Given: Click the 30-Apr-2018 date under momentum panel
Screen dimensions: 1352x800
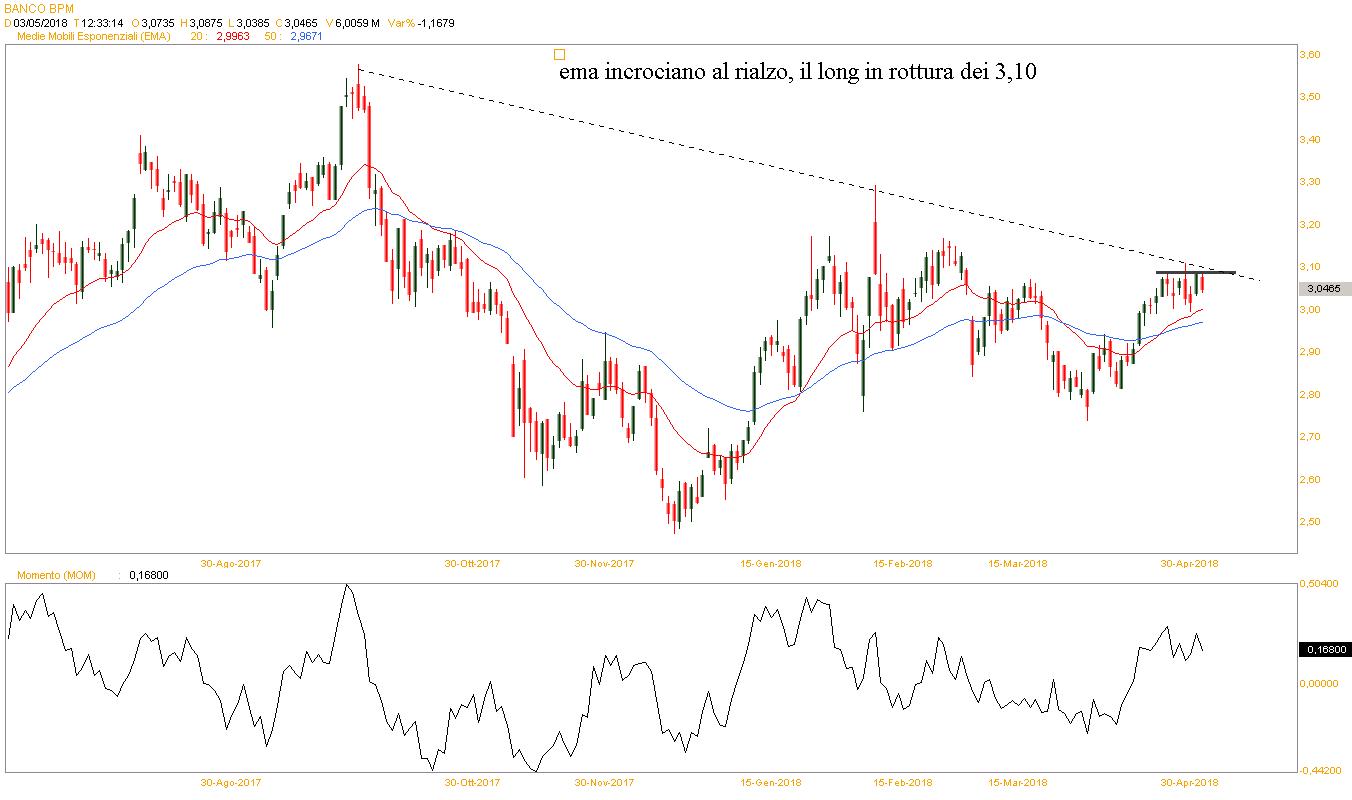Looking at the screenshot, I should click(x=1188, y=783).
